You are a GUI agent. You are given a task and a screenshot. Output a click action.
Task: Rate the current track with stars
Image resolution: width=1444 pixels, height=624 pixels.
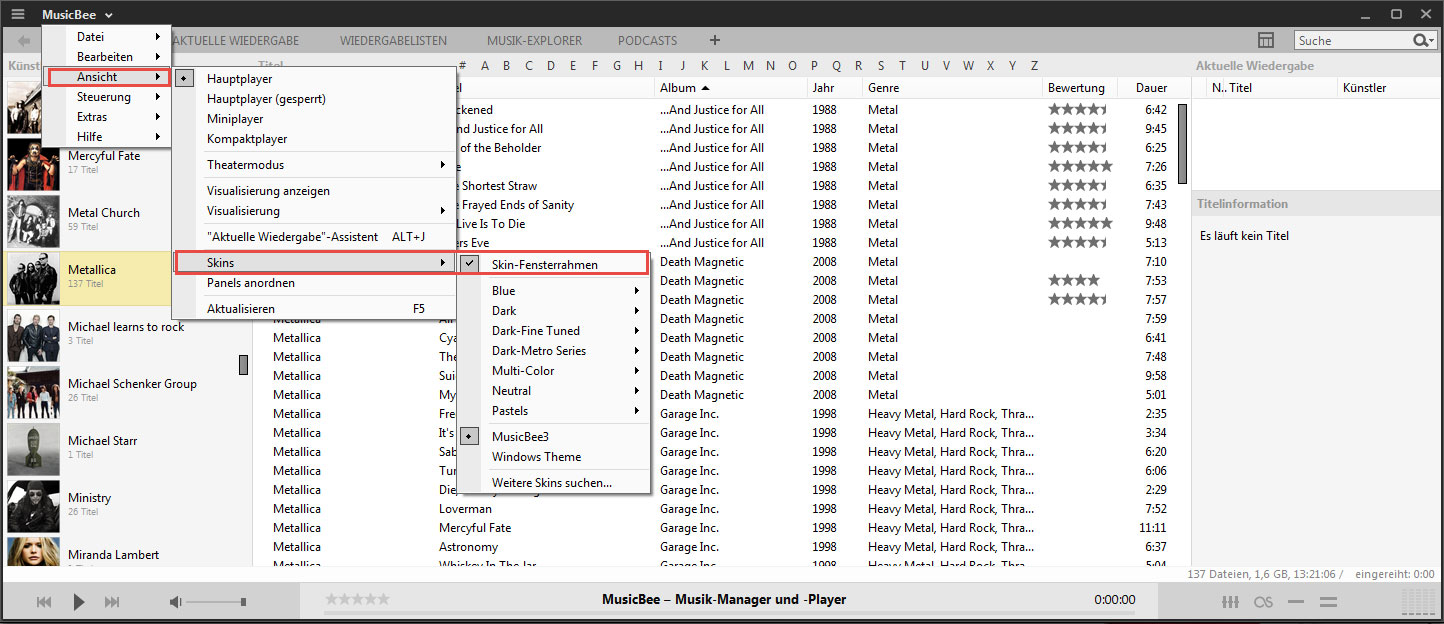(357, 599)
